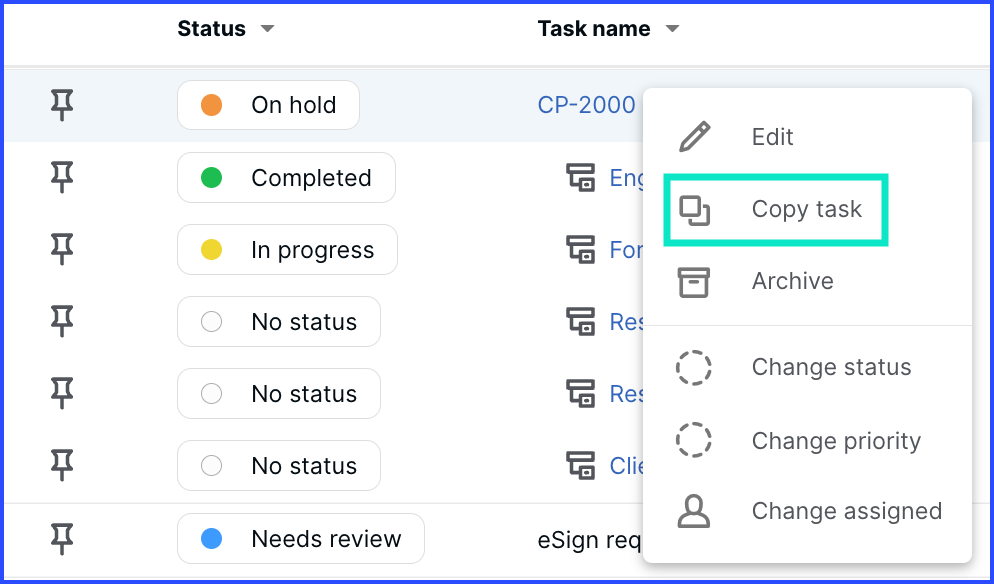
Task: Open the Status column sort dropdown arrow
Action: [268, 29]
